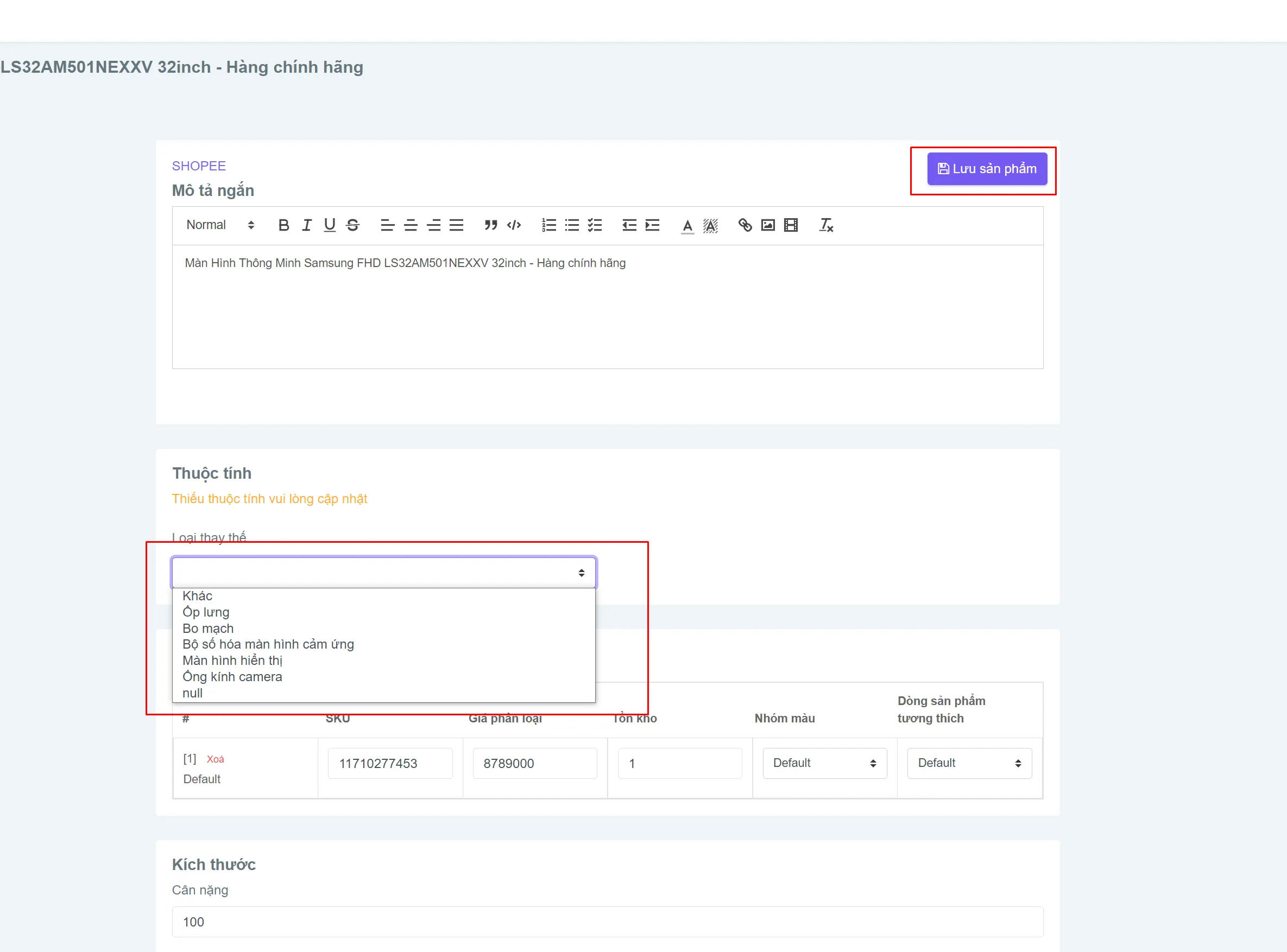Create a numbered list
This screenshot has height=952, width=1287.
coord(549,225)
